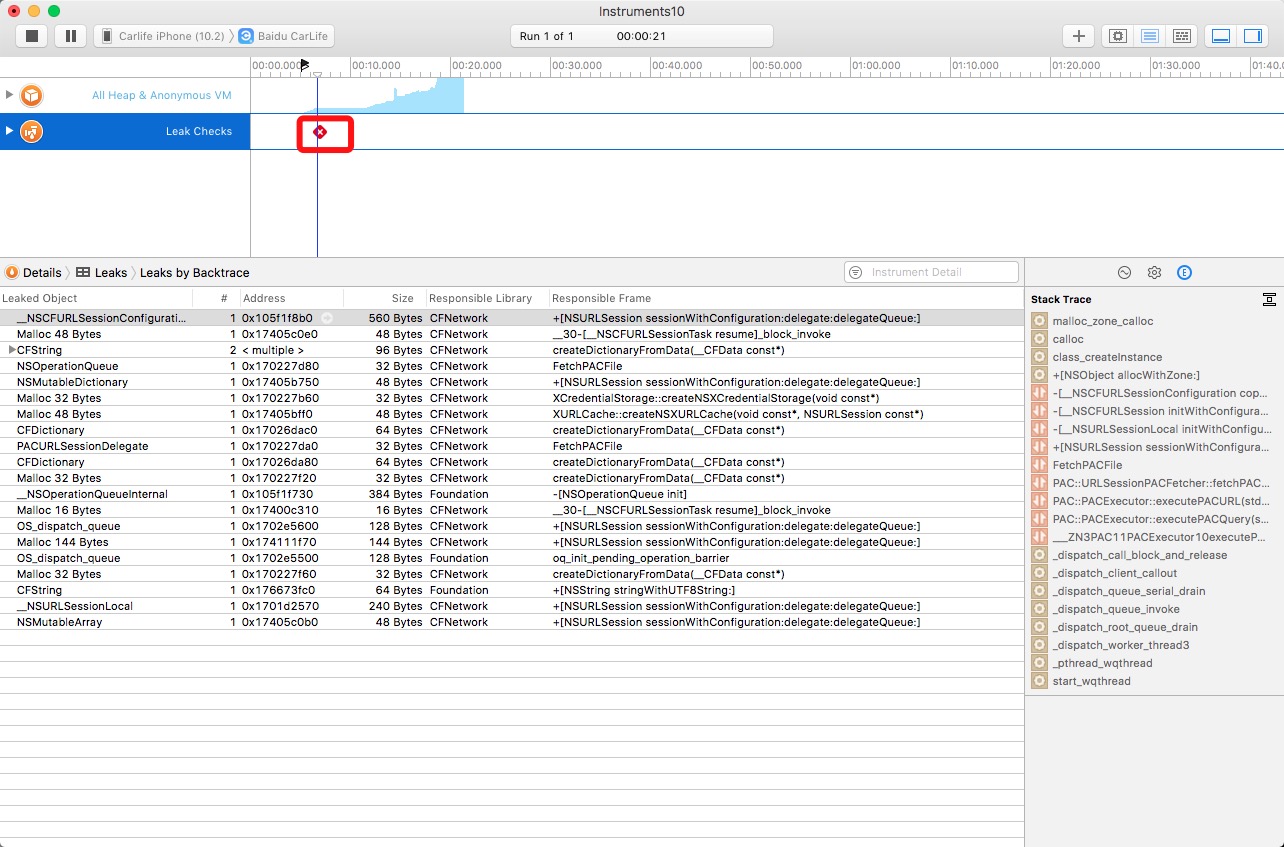
Task: Click the plus button to add an instrument
Action: click(x=1078, y=36)
